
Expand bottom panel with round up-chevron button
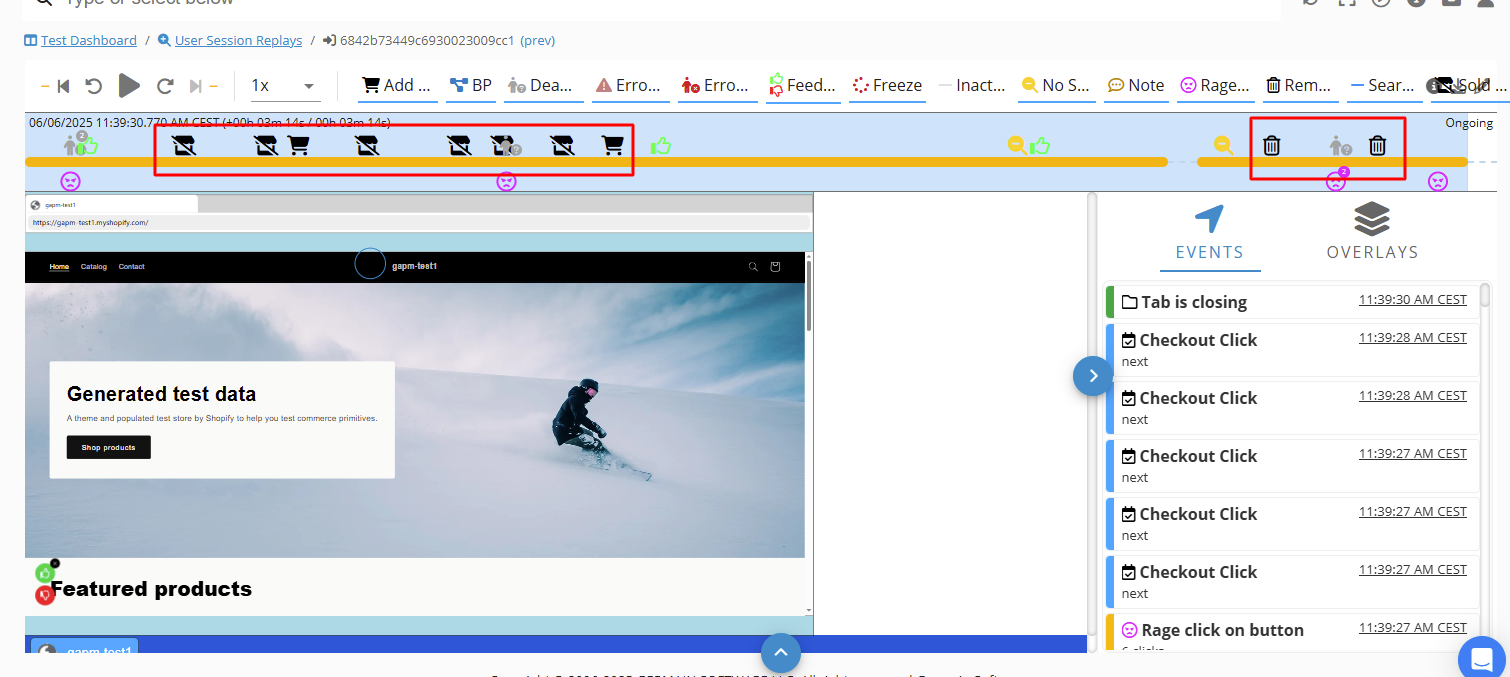[x=781, y=654]
